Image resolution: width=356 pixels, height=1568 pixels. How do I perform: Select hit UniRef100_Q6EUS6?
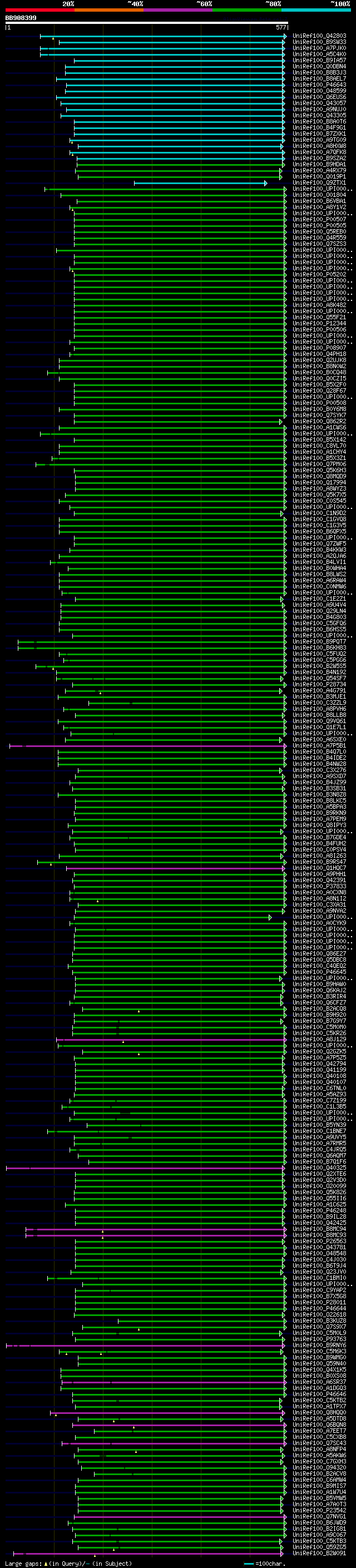pyautogui.click(x=319, y=97)
